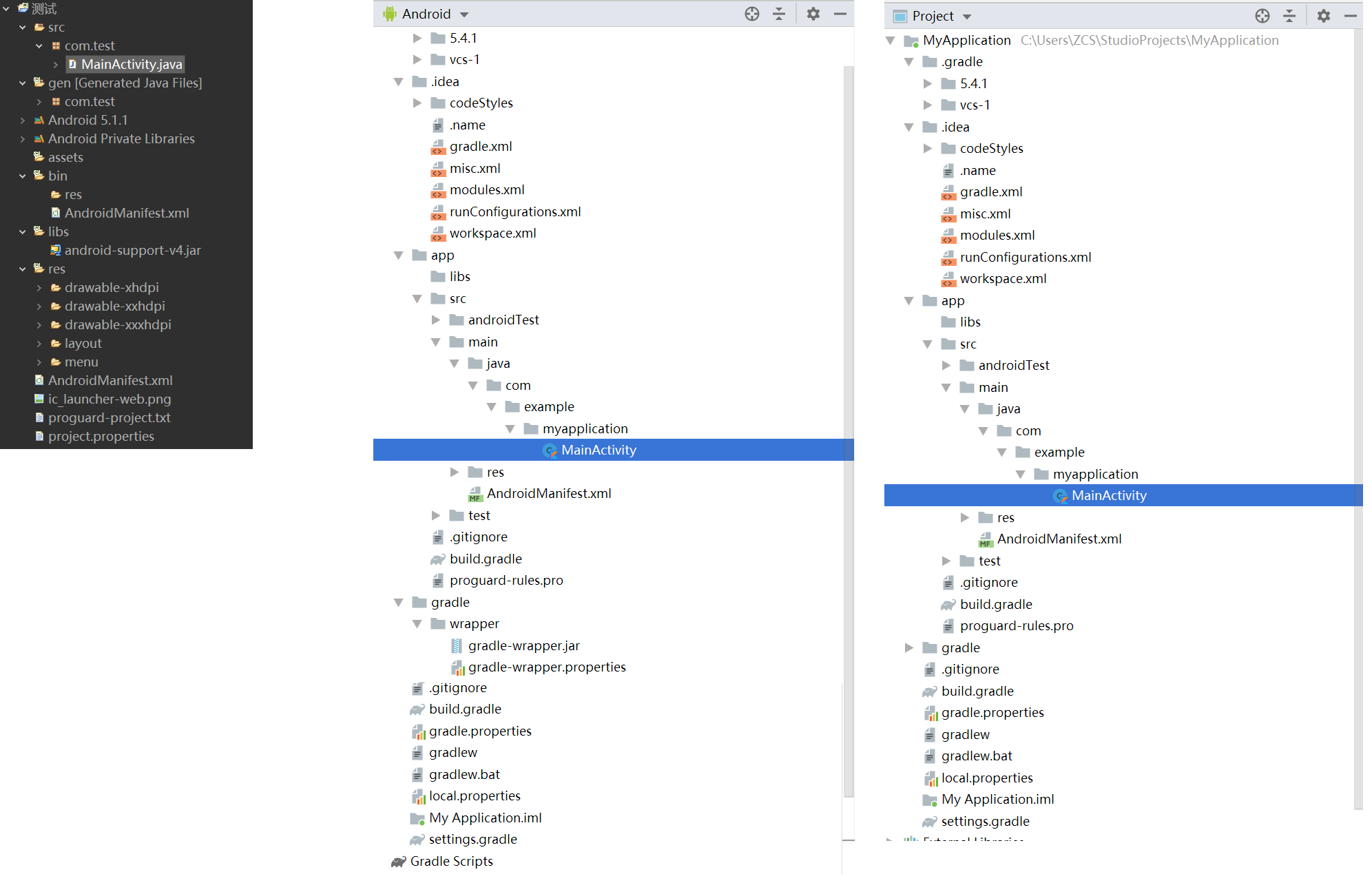Expand drawable-xhdpi folder

point(39,287)
